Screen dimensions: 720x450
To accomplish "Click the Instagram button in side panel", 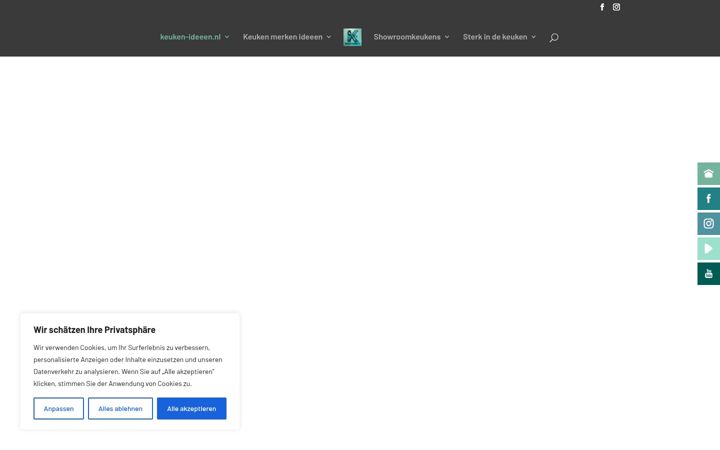I will (x=709, y=224).
